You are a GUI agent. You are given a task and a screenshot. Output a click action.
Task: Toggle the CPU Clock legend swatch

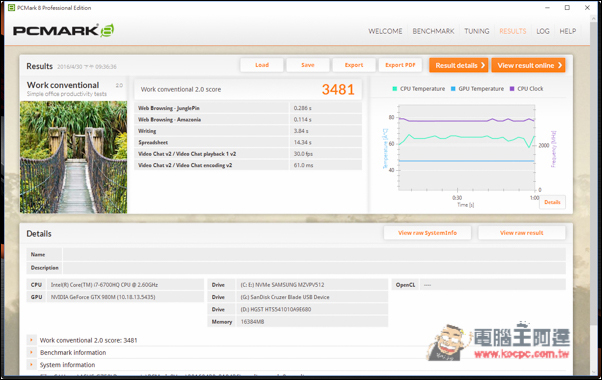[512, 89]
